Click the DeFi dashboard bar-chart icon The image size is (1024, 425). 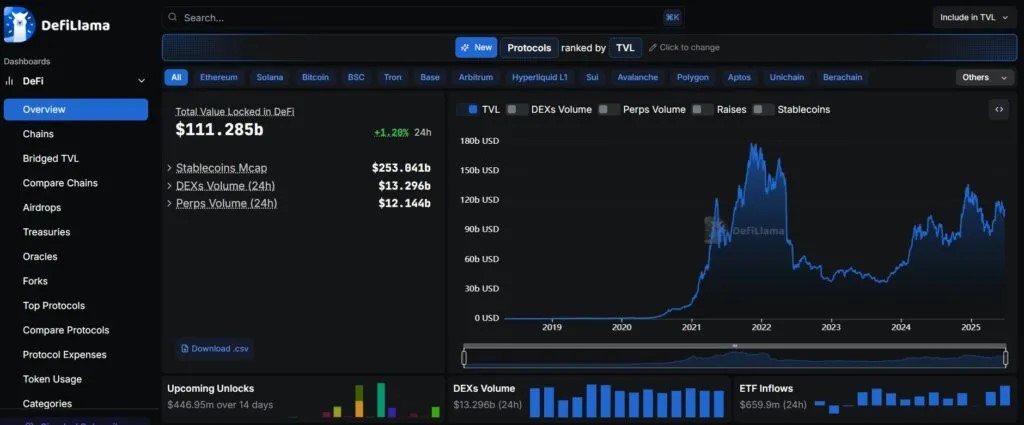9,81
